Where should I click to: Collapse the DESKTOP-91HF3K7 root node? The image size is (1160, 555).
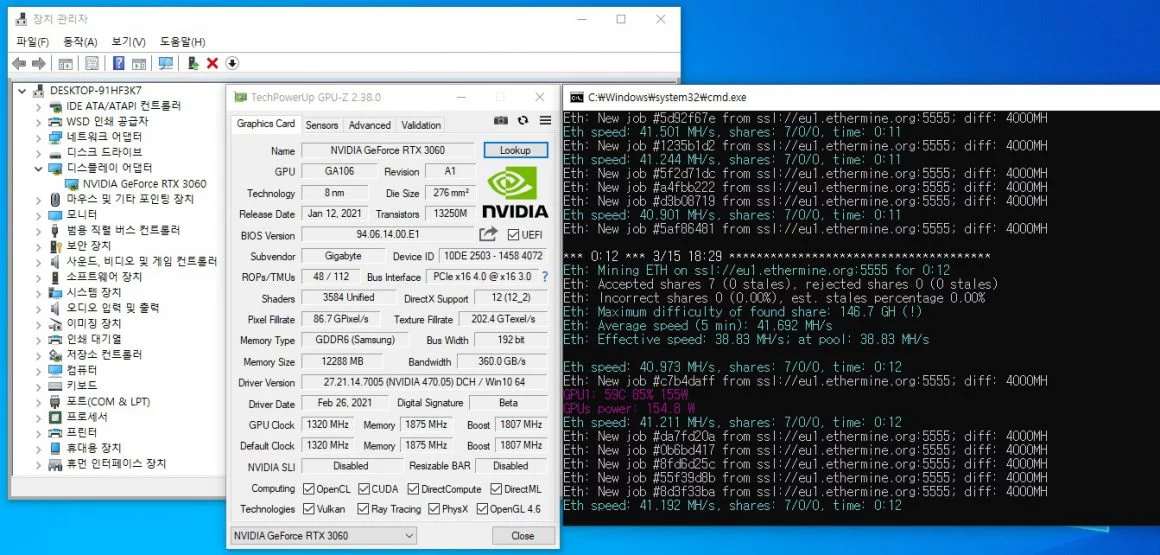coord(24,91)
